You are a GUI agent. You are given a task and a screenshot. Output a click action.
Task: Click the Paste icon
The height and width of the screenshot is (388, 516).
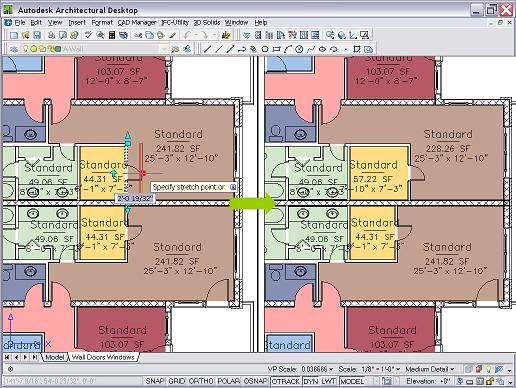(x=160, y=35)
